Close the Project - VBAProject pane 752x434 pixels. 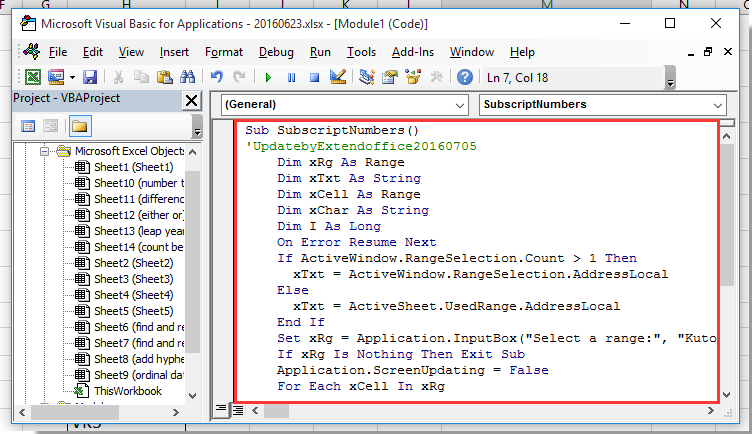[192, 100]
